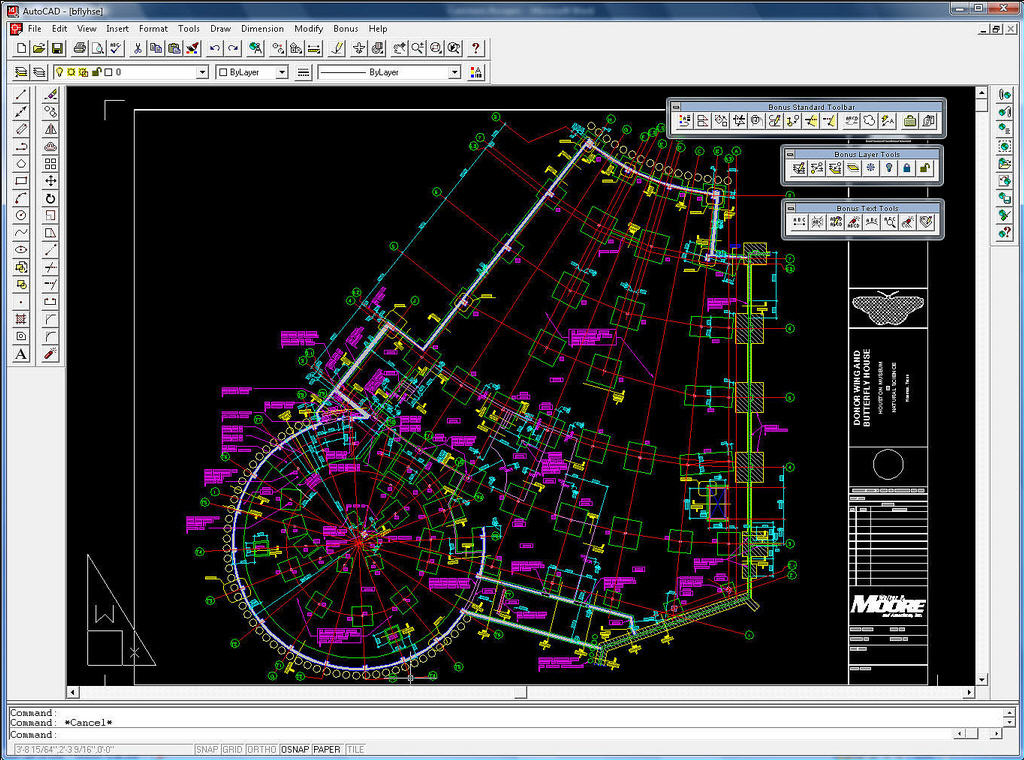Click Pack 'n Go briefcase icon
Image resolution: width=1024 pixels, height=760 pixels.
910,121
